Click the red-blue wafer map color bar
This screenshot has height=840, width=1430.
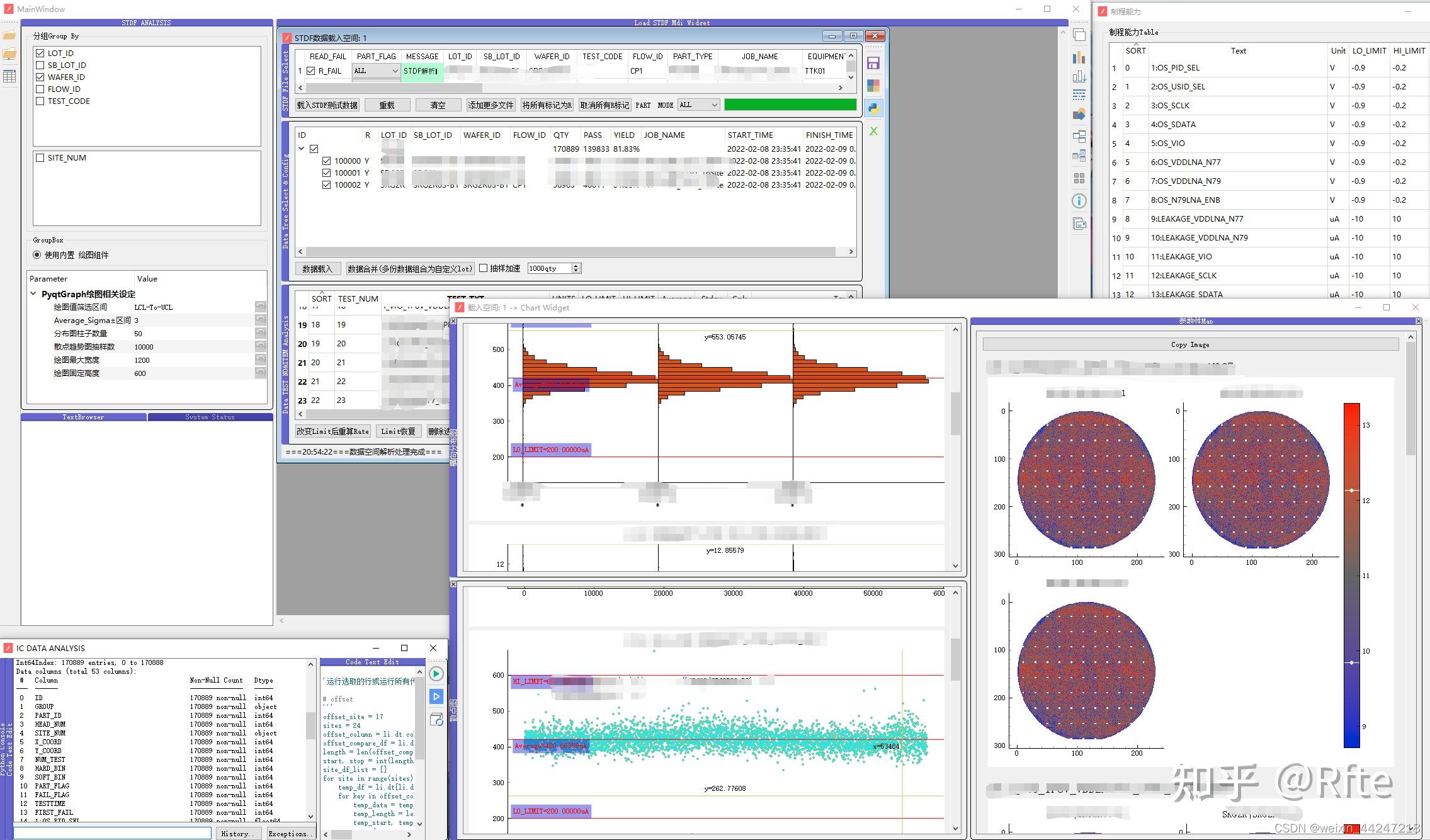[x=1351, y=575]
